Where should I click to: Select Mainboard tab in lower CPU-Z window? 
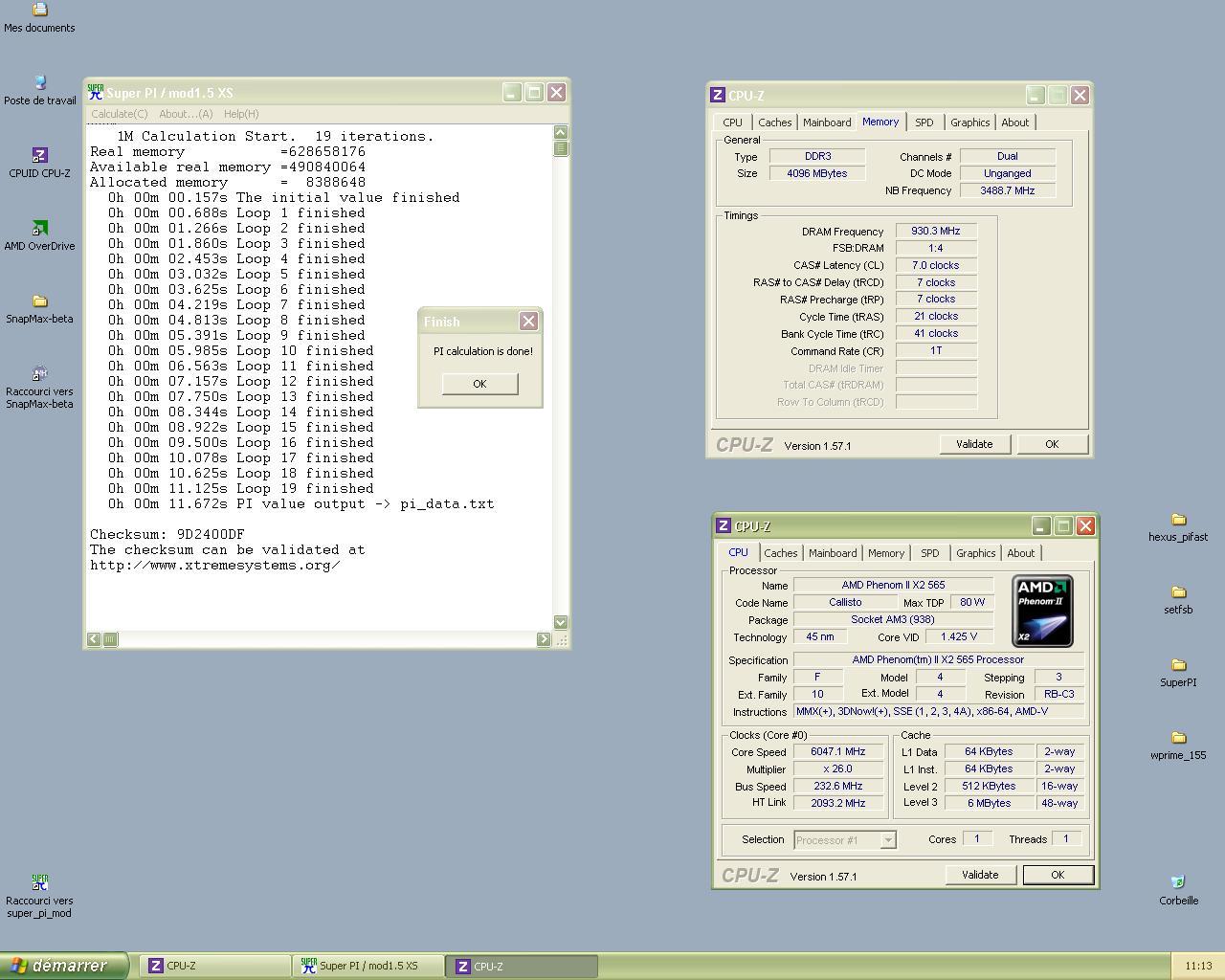pyautogui.click(x=833, y=553)
